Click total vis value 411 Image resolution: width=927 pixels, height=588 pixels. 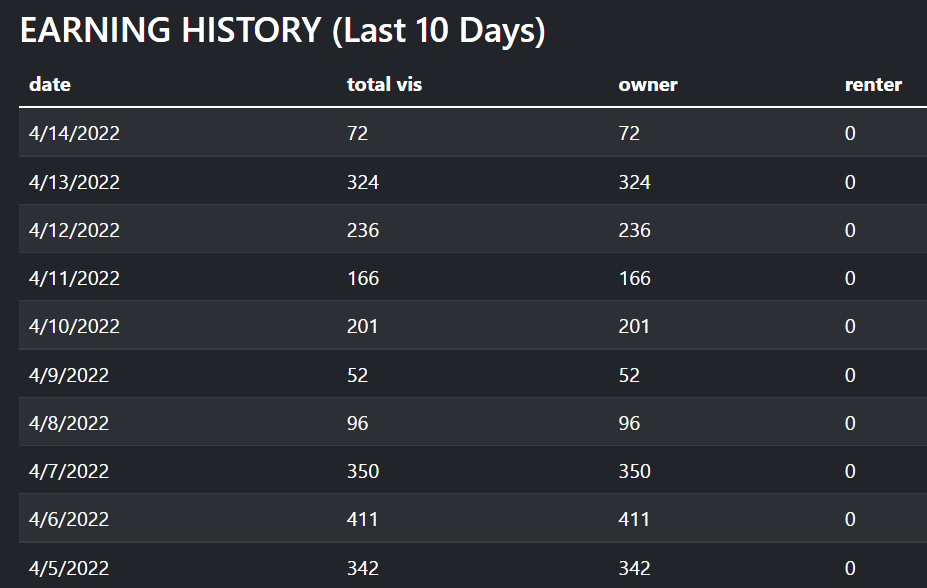pyautogui.click(x=362, y=519)
